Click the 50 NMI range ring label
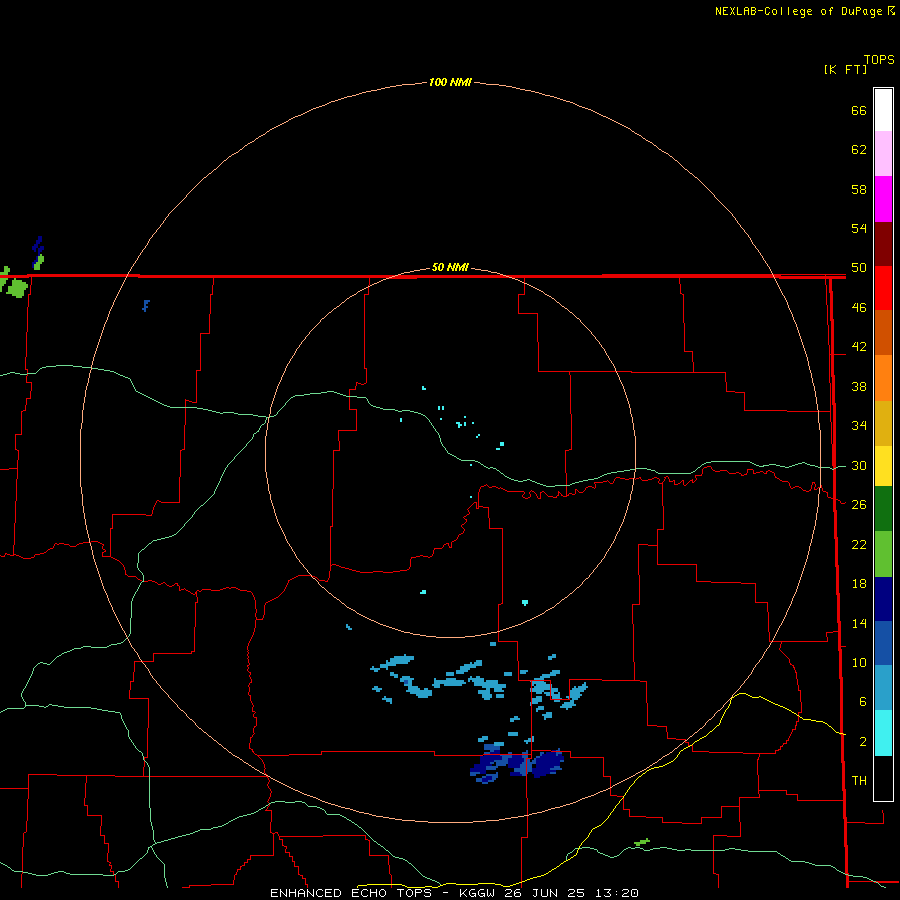The width and height of the screenshot is (900, 900). [x=450, y=267]
